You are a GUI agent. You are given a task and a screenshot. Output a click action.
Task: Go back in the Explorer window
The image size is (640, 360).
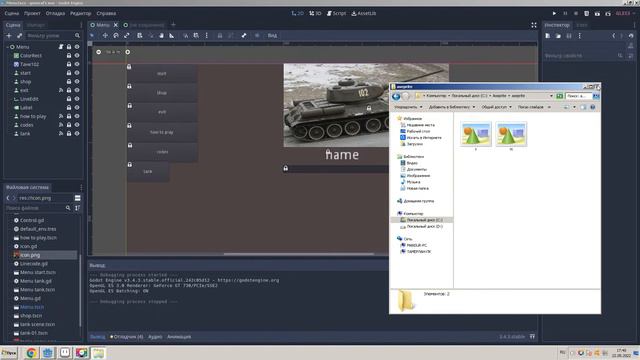point(396,96)
